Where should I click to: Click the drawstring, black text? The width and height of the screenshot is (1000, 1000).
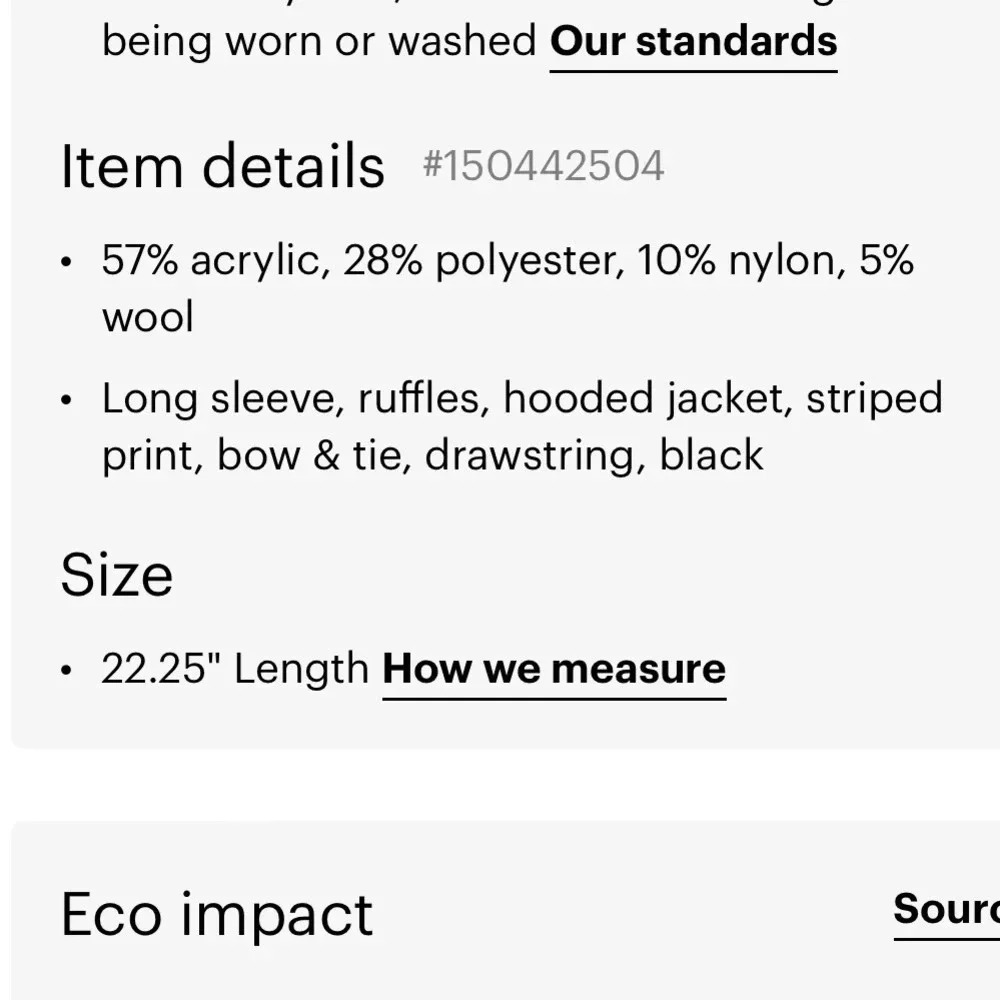click(594, 455)
